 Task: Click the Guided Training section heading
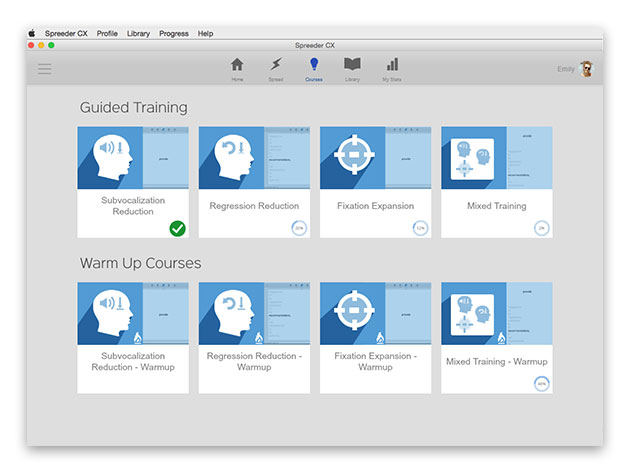[x=134, y=108]
